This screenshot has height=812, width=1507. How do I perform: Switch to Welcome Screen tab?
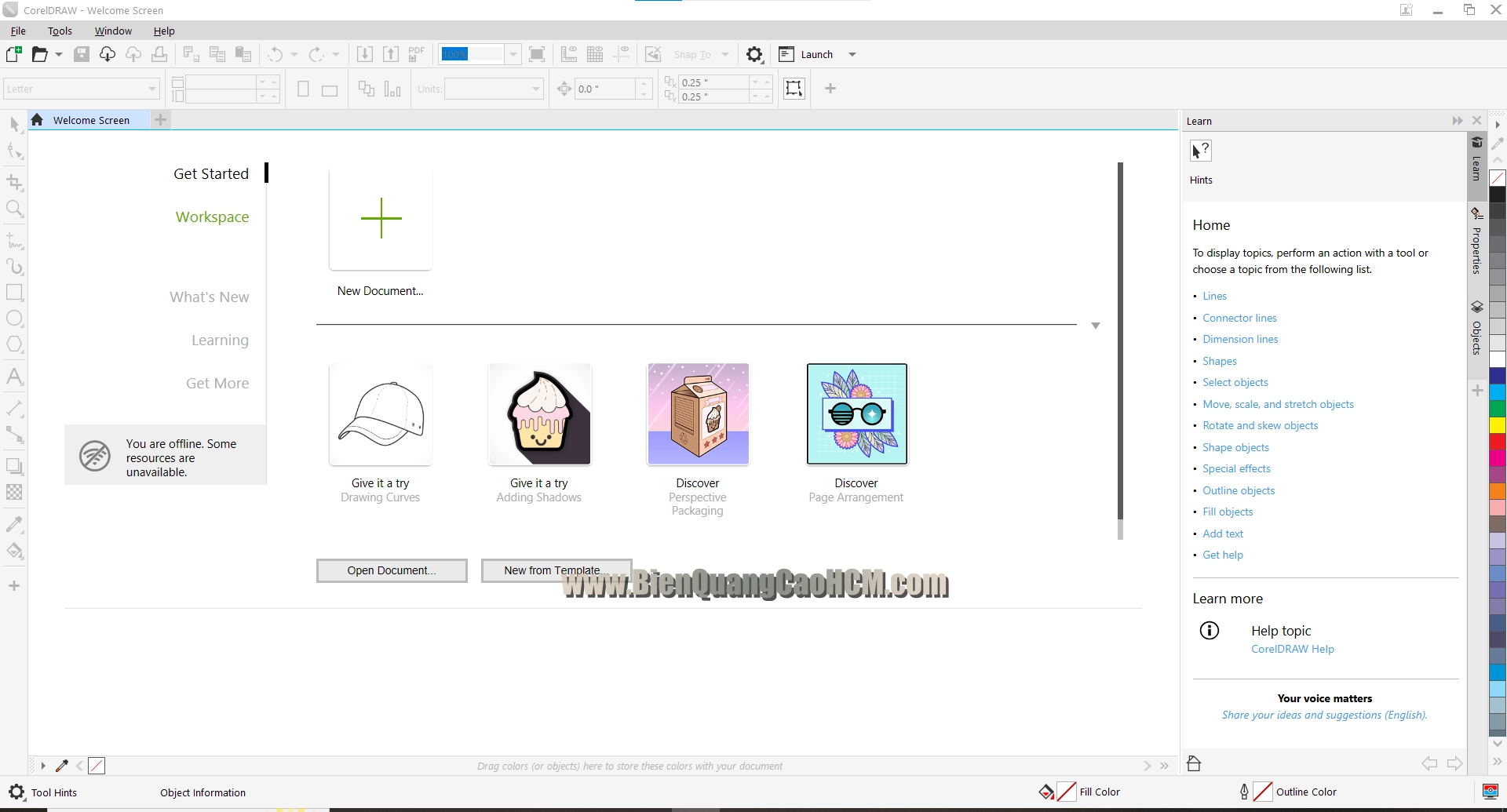click(90, 120)
